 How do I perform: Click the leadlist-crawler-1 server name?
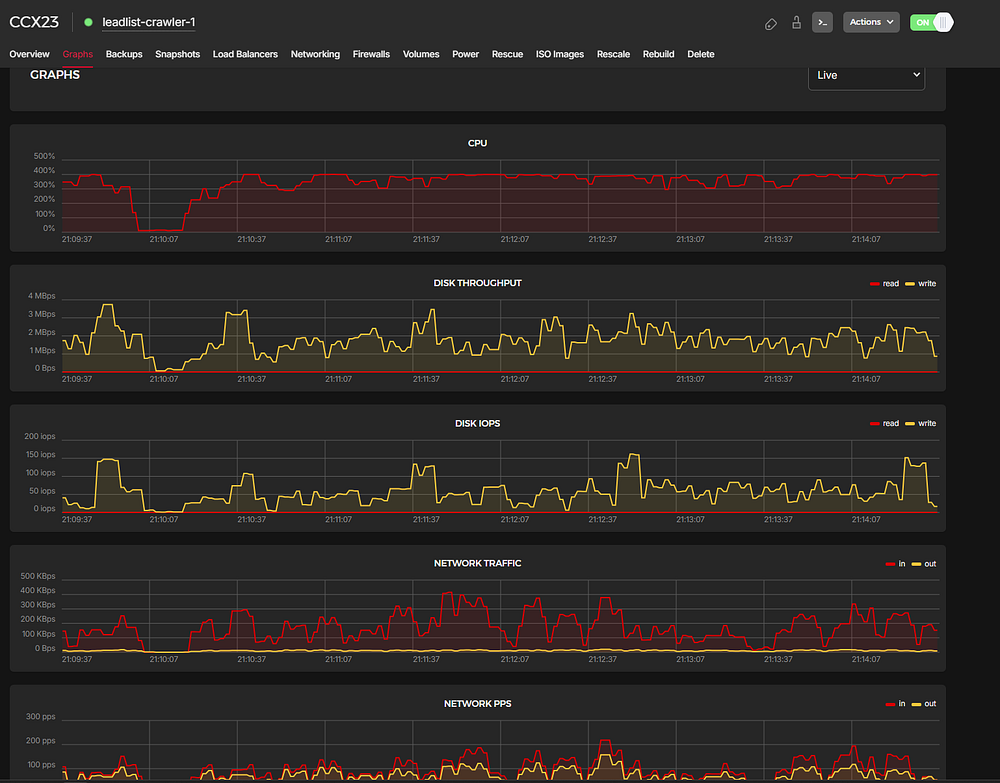148,22
